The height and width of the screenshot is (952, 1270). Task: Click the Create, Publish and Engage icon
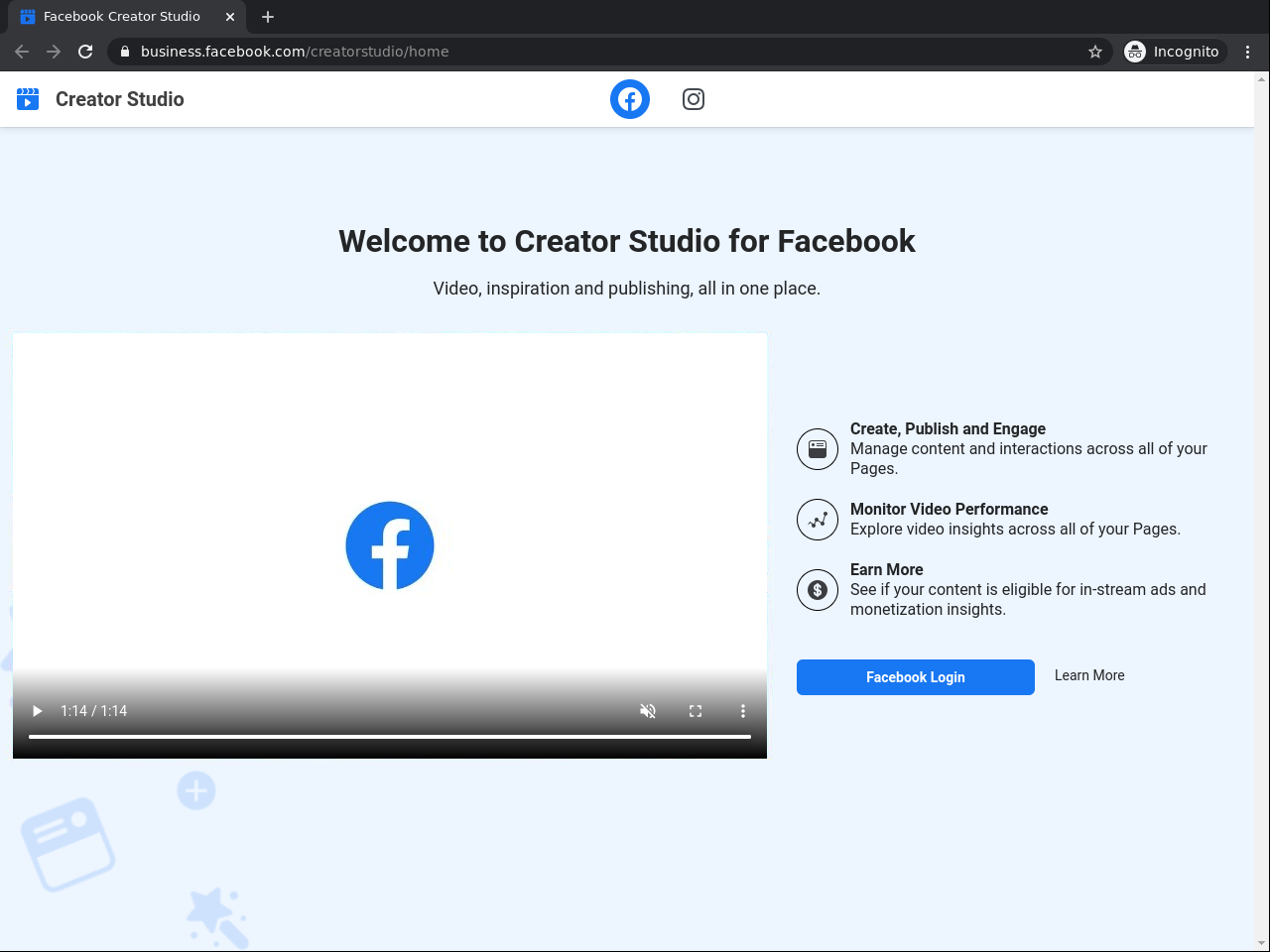click(818, 449)
